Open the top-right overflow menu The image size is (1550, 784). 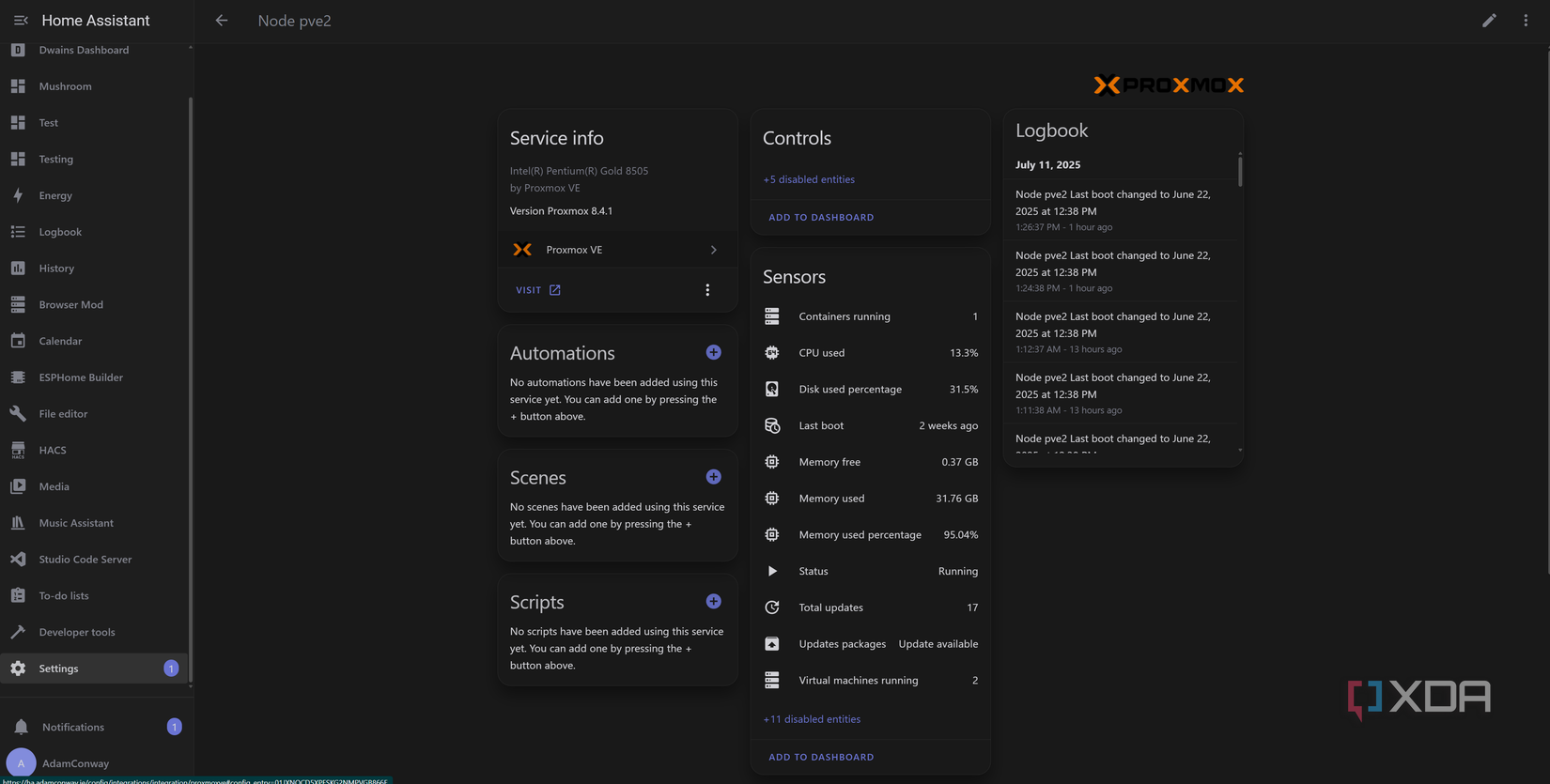pos(1526,20)
